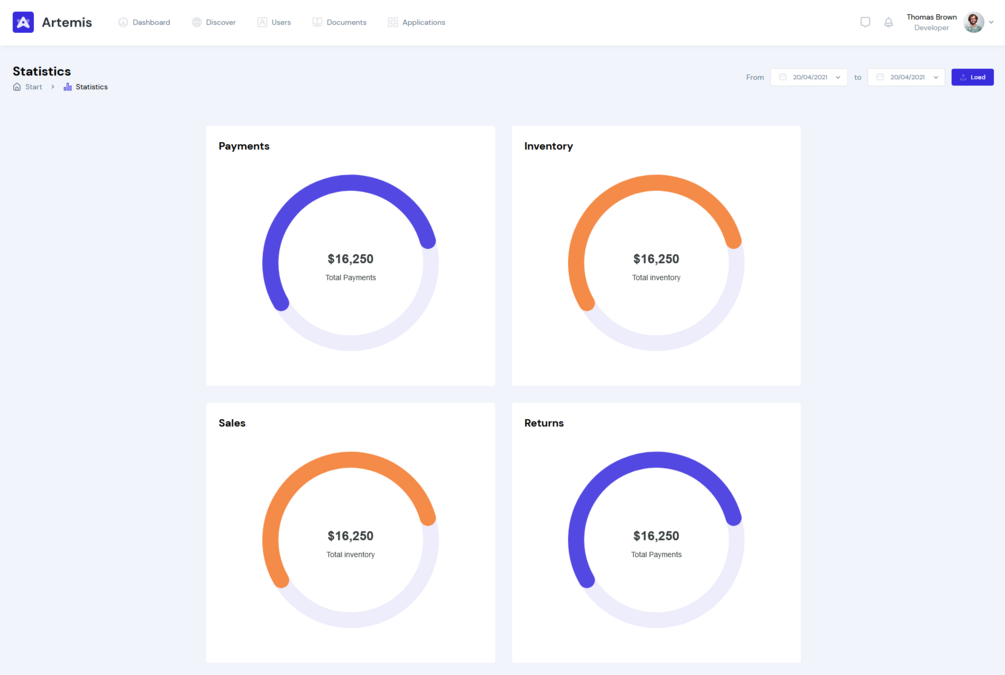The height and width of the screenshot is (675, 1005).
Task: Click the Artemis logo icon
Action: tap(23, 22)
